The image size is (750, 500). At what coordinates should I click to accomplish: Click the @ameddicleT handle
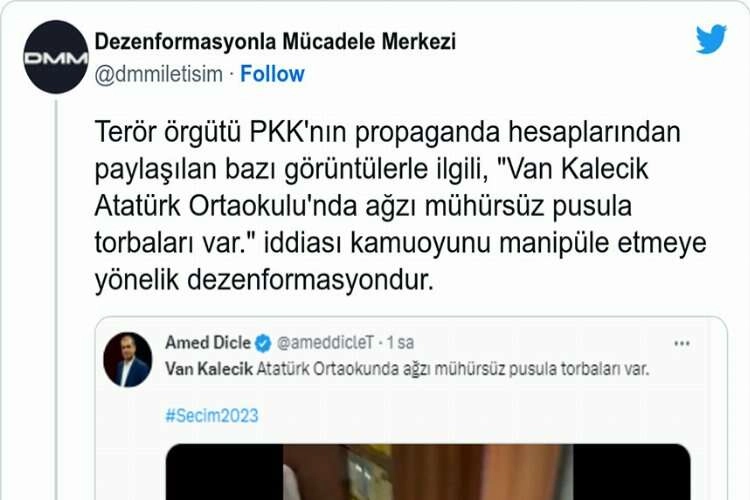click(325, 343)
